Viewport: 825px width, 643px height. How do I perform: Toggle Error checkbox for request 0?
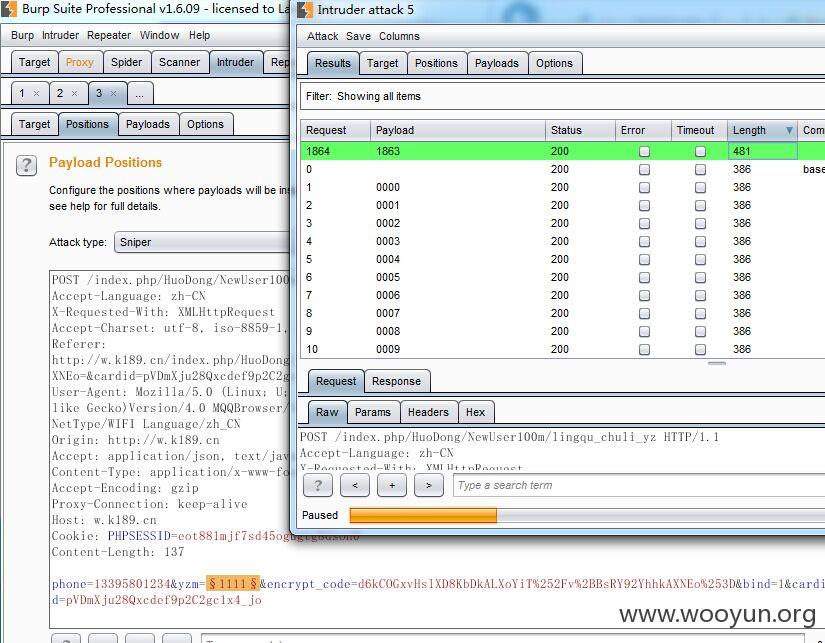[x=644, y=169]
